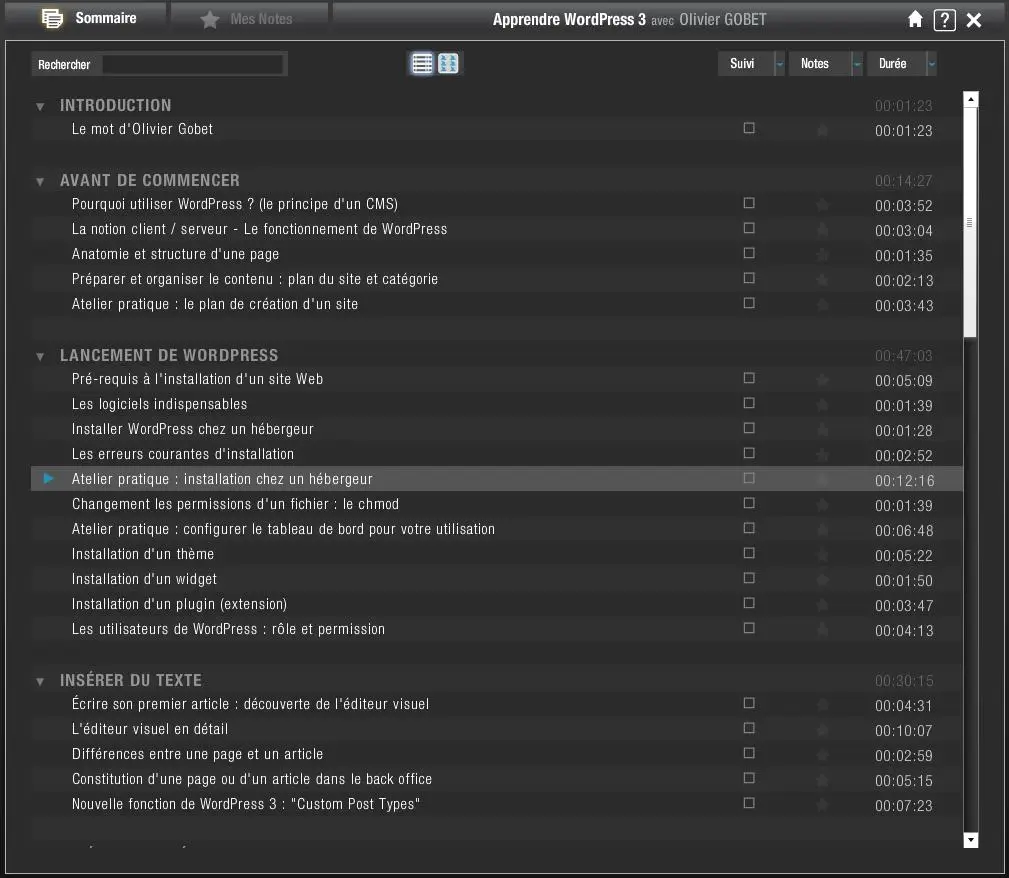Check Suivi box for Le mot d'Olivier Gobet

point(749,128)
